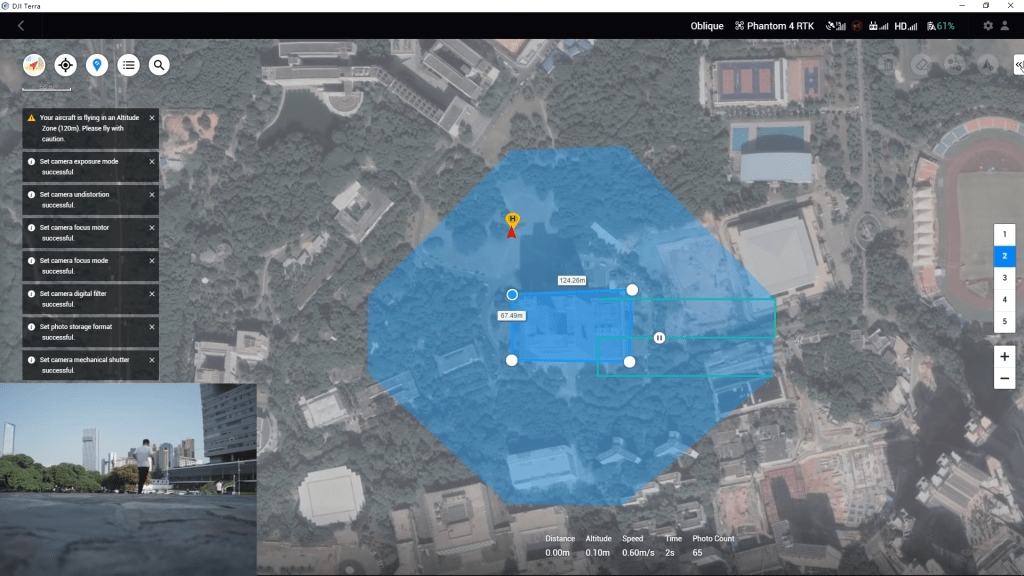Collapse the right side panel

(x=1018, y=66)
